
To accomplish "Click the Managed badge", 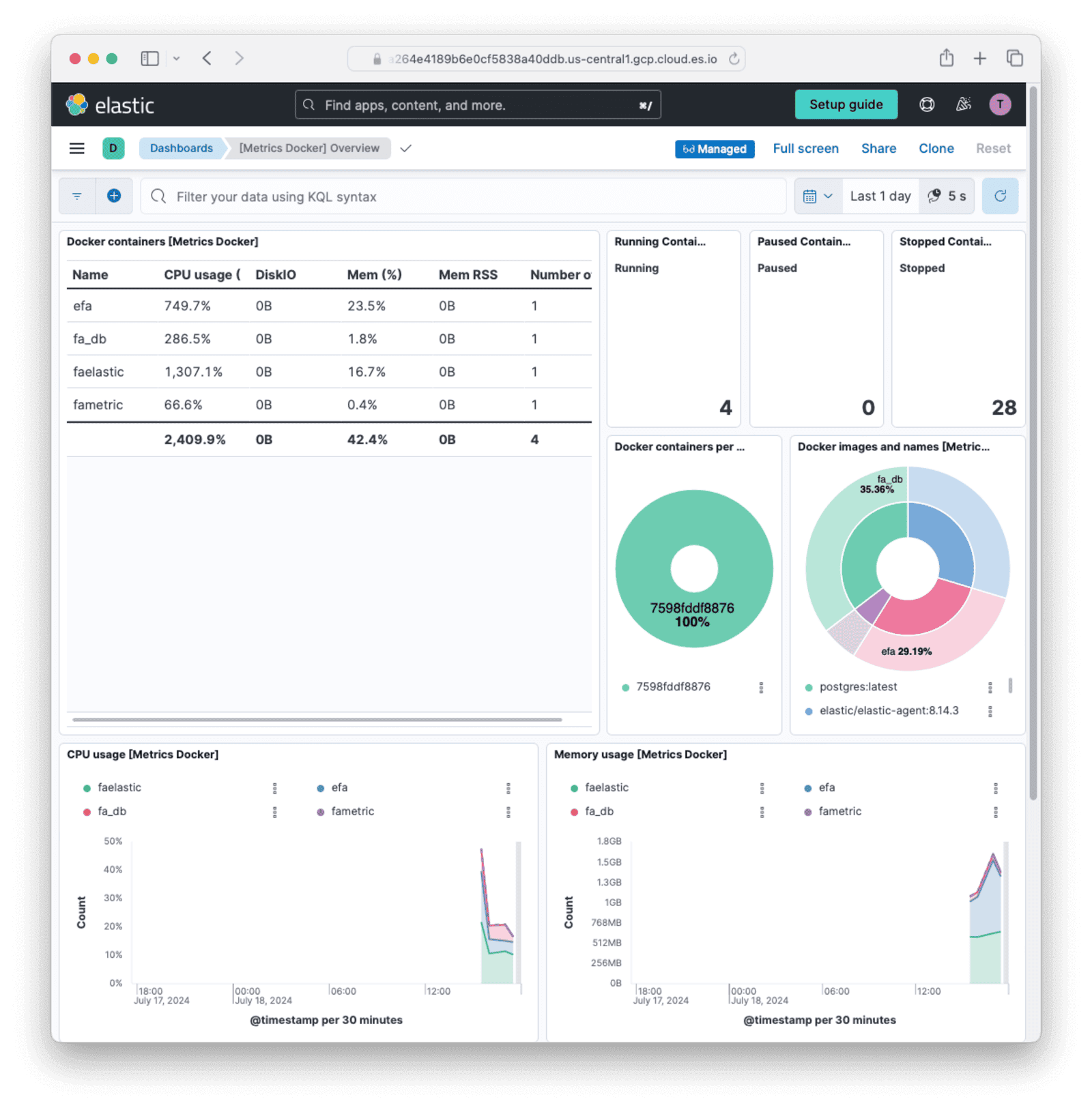I will coord(715,149).
